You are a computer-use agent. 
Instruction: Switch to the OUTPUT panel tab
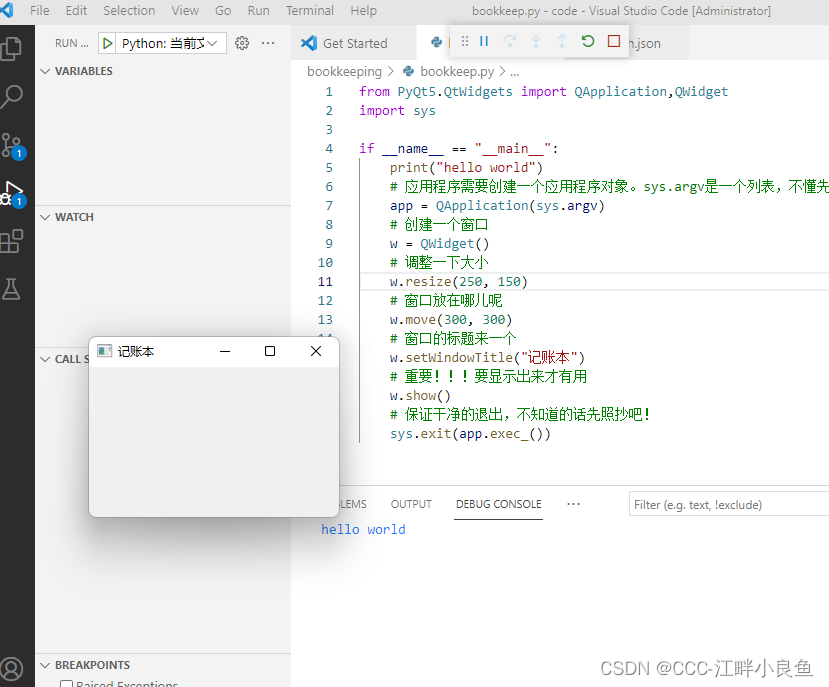click(411, 505)
